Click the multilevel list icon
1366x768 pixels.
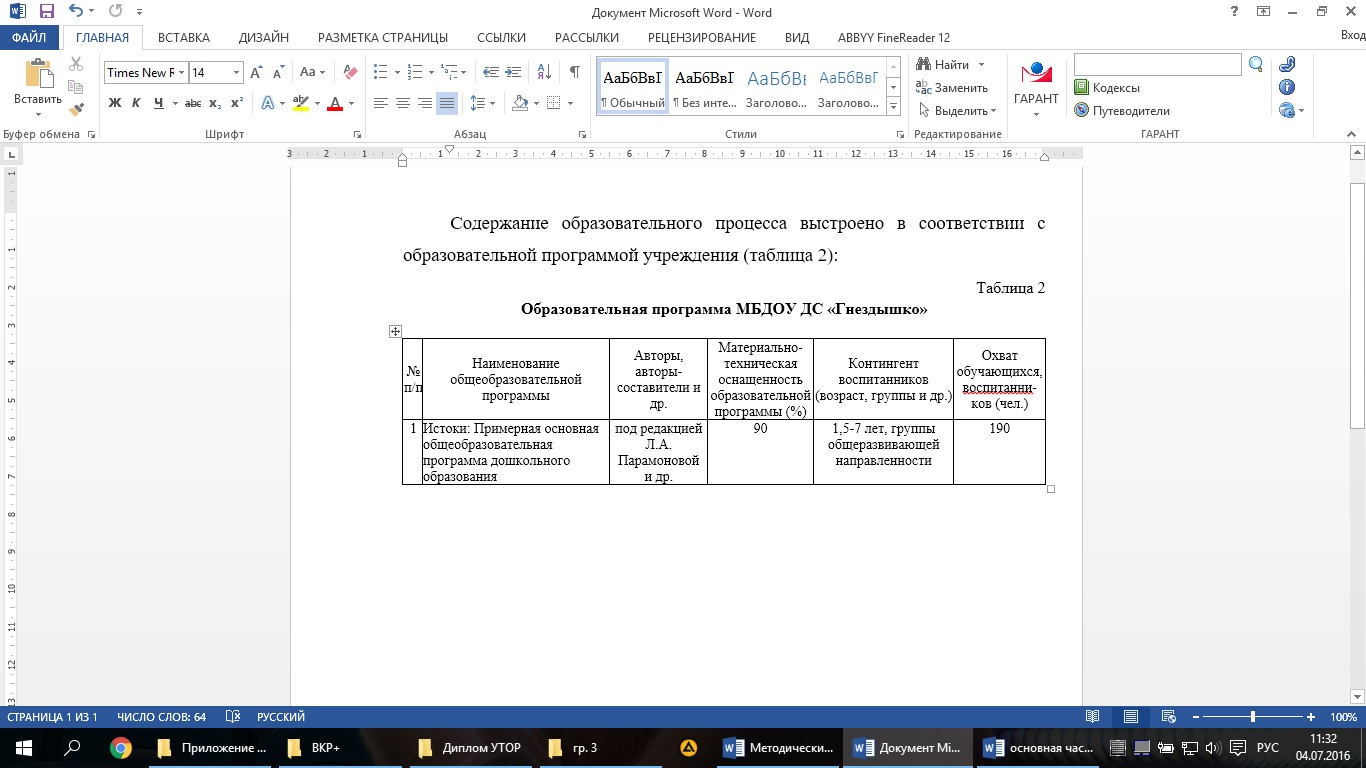point(448,72)
